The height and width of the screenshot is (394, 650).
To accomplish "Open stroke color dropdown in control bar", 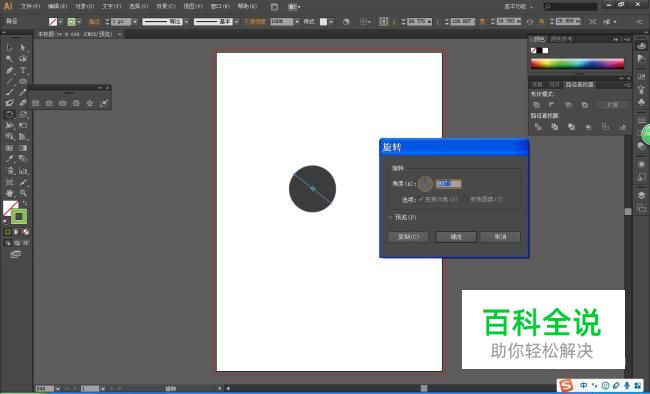I will [79, 22].
